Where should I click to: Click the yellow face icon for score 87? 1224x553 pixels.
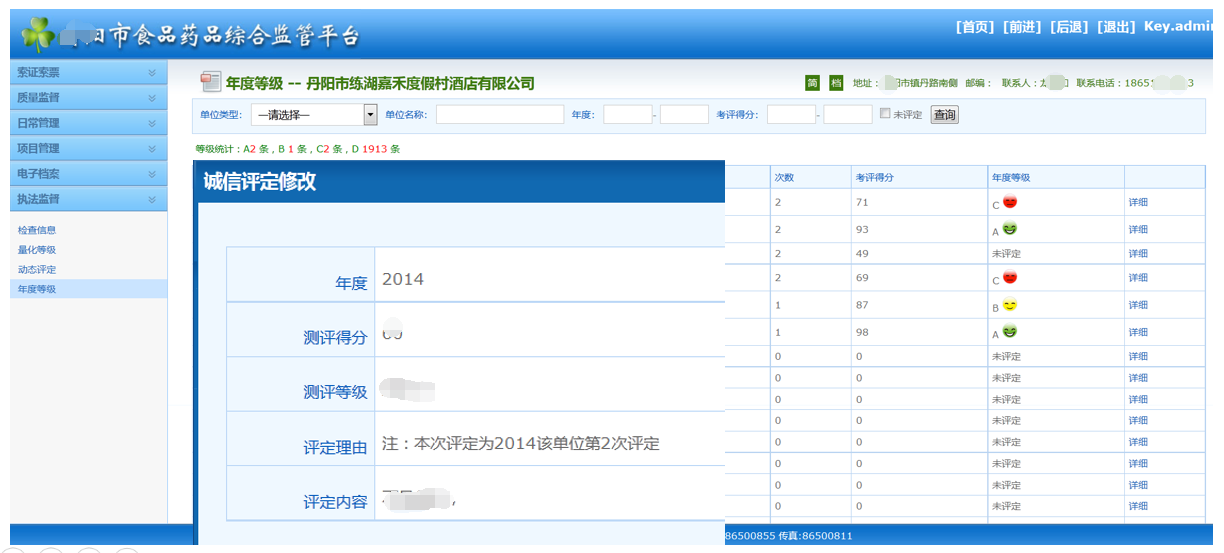tap(1010, 305)
